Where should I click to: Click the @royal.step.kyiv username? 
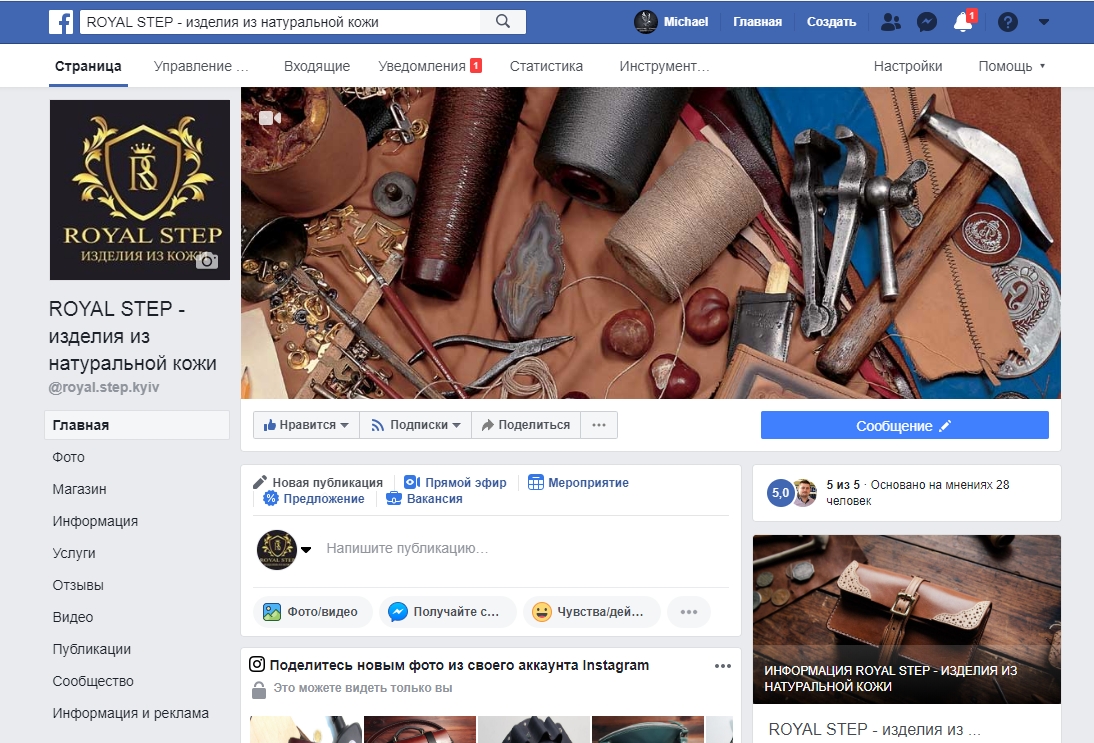click(104, 387)
